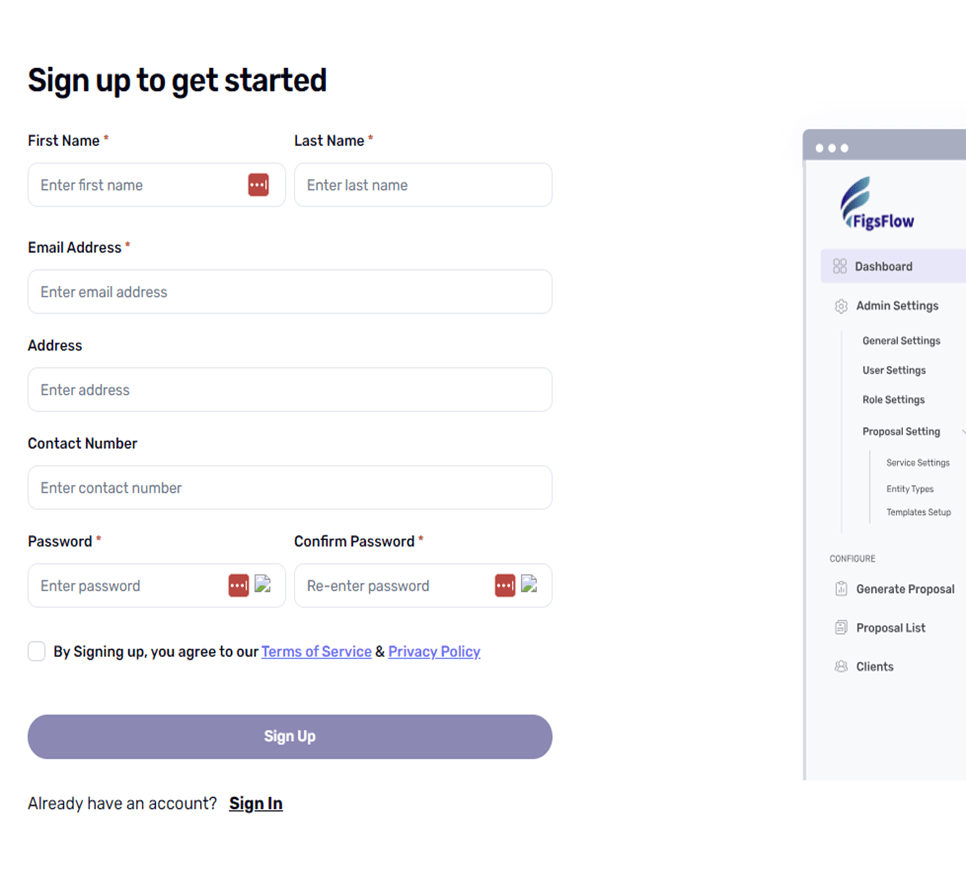Collapse the Admin Settings section
This screenshot has height=886, width=966.
click(897, 306)
